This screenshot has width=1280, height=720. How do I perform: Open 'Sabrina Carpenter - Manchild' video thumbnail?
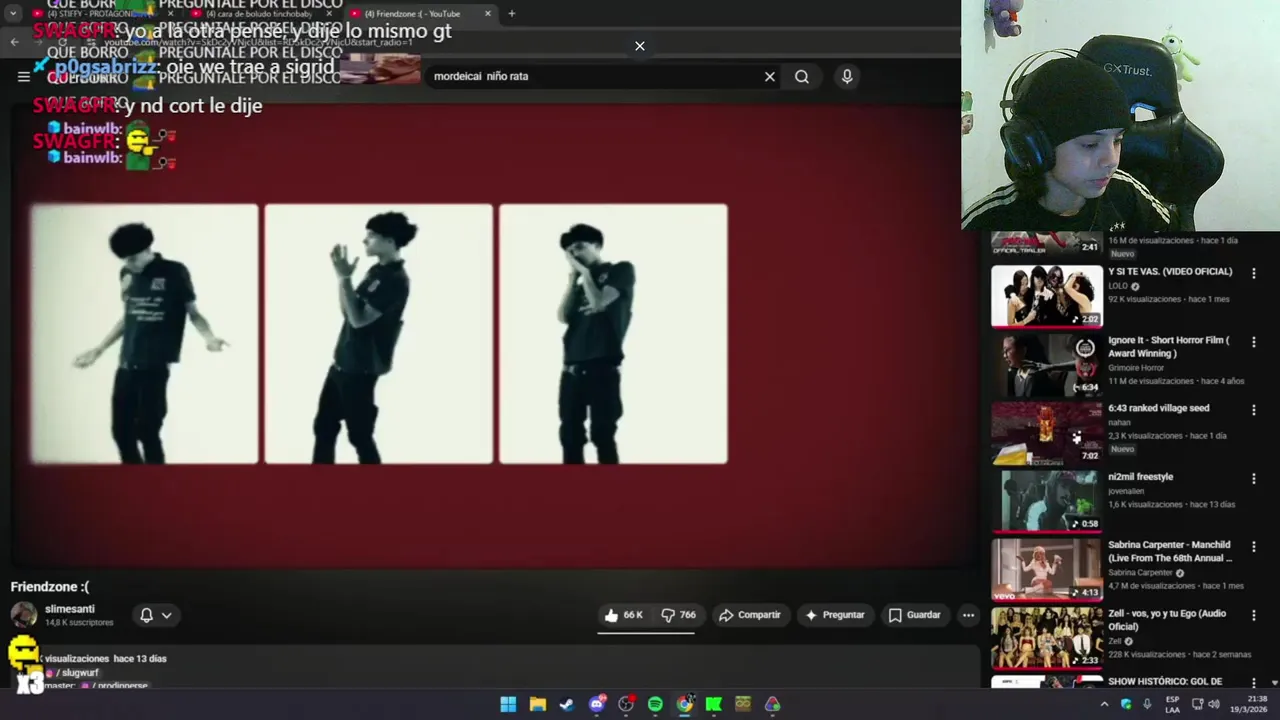point(1046,569)
